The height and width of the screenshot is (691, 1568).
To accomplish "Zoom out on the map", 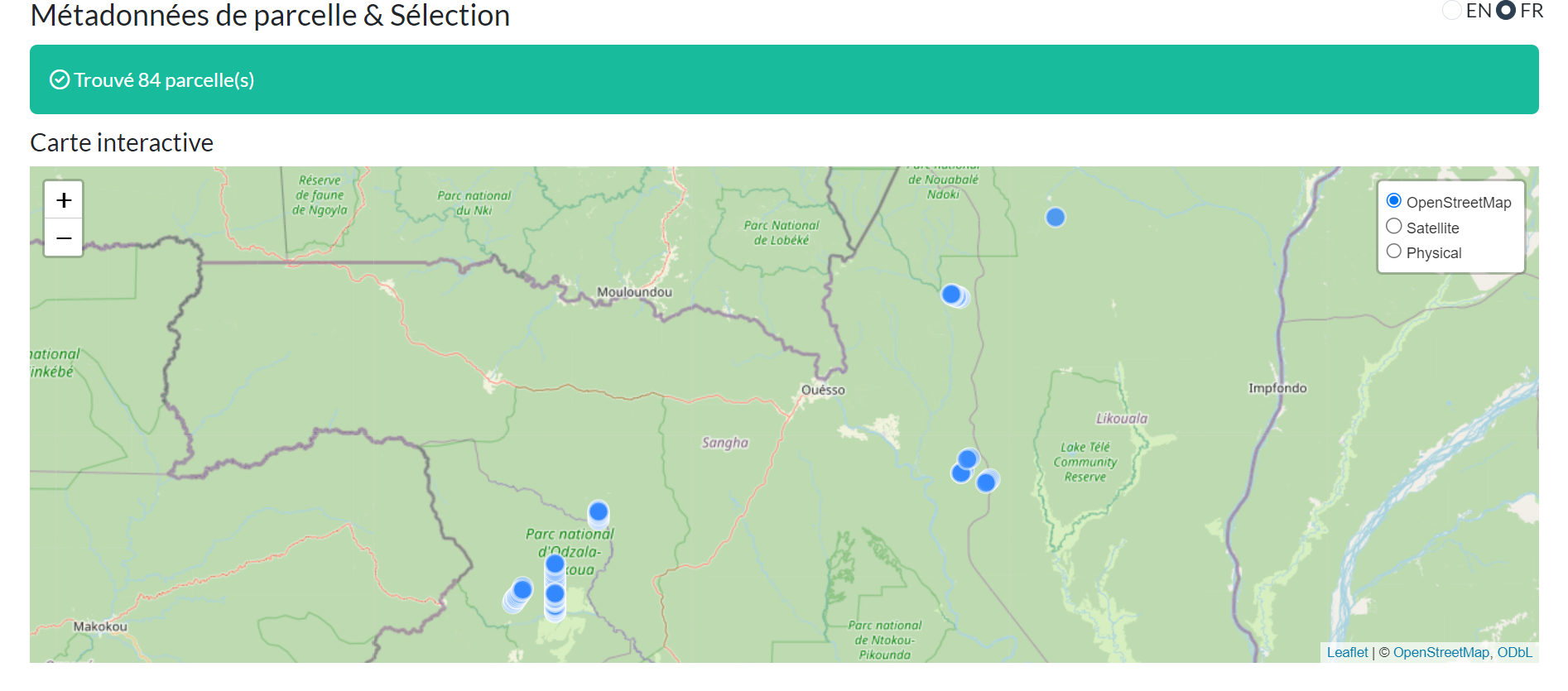I will coord(64,238).
